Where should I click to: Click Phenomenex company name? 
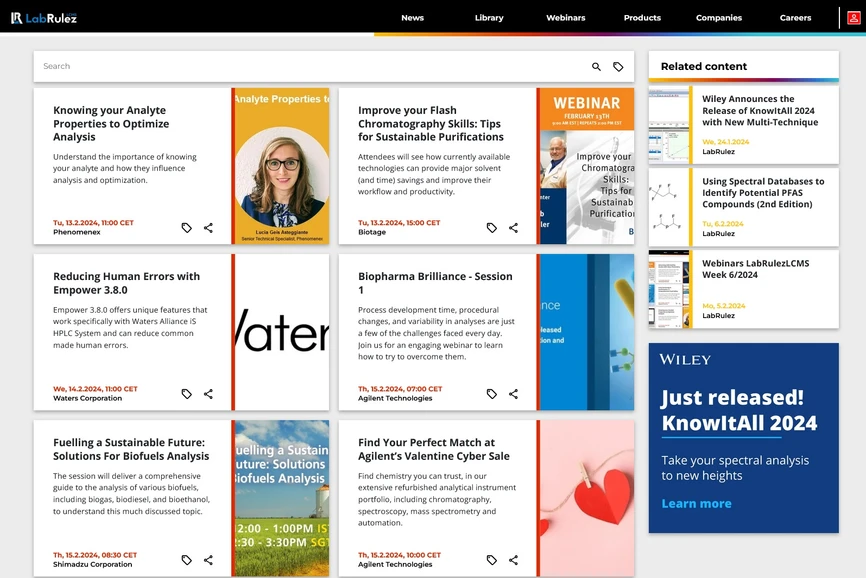tap(77, 232)
